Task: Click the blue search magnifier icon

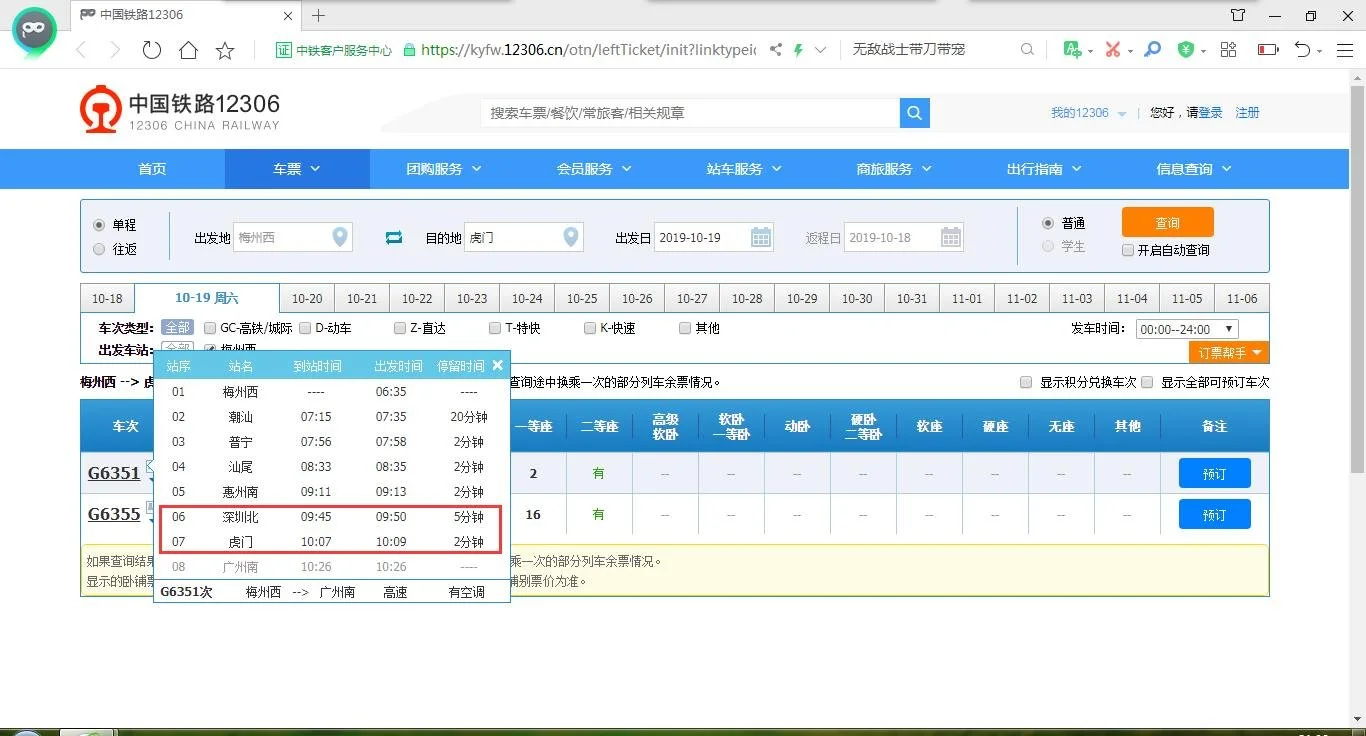Action: click(913, 113)
